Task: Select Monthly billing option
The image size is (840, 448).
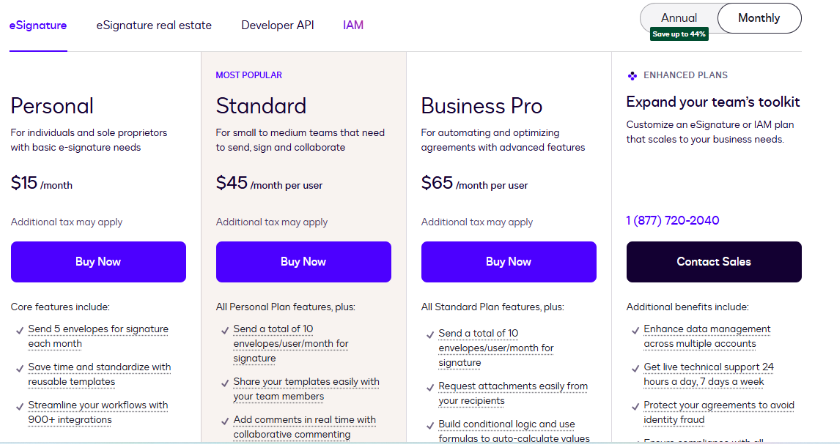Action: pos(759,18)
